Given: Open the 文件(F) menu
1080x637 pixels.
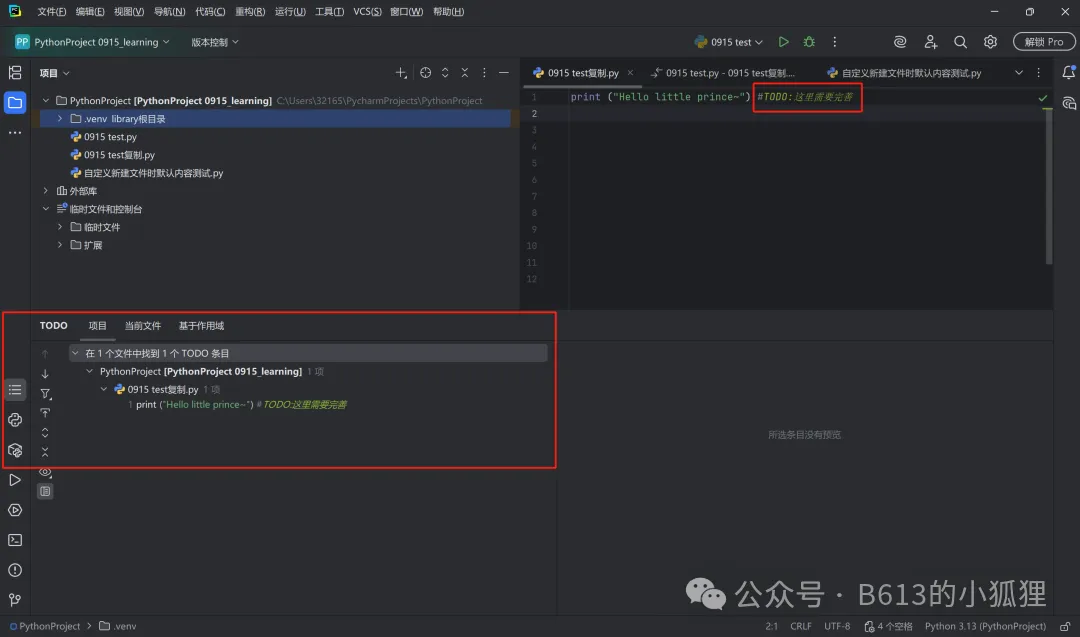Looking at the screenshot, I should coord(52,12).
